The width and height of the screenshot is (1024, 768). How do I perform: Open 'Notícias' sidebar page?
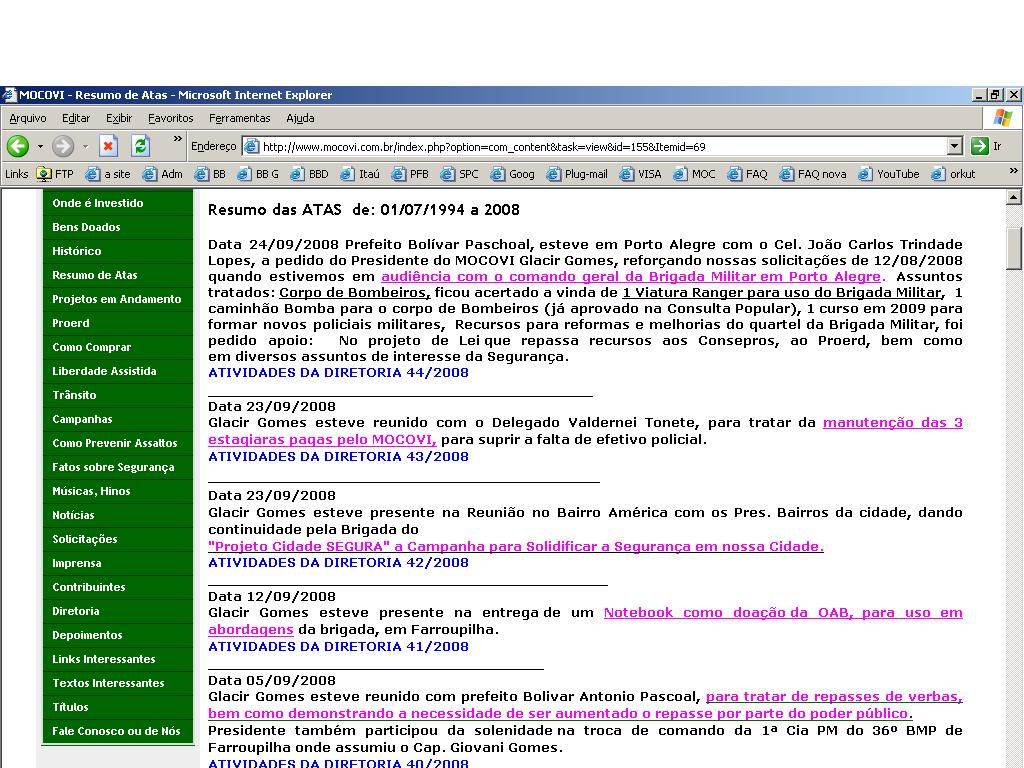point(118,515)
